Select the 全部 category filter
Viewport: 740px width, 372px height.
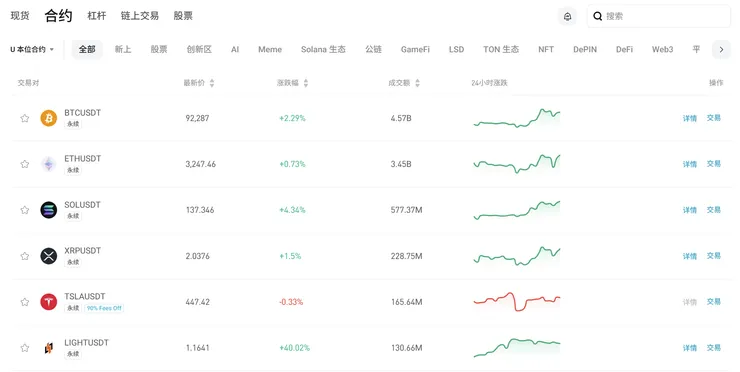click(87, 49)
